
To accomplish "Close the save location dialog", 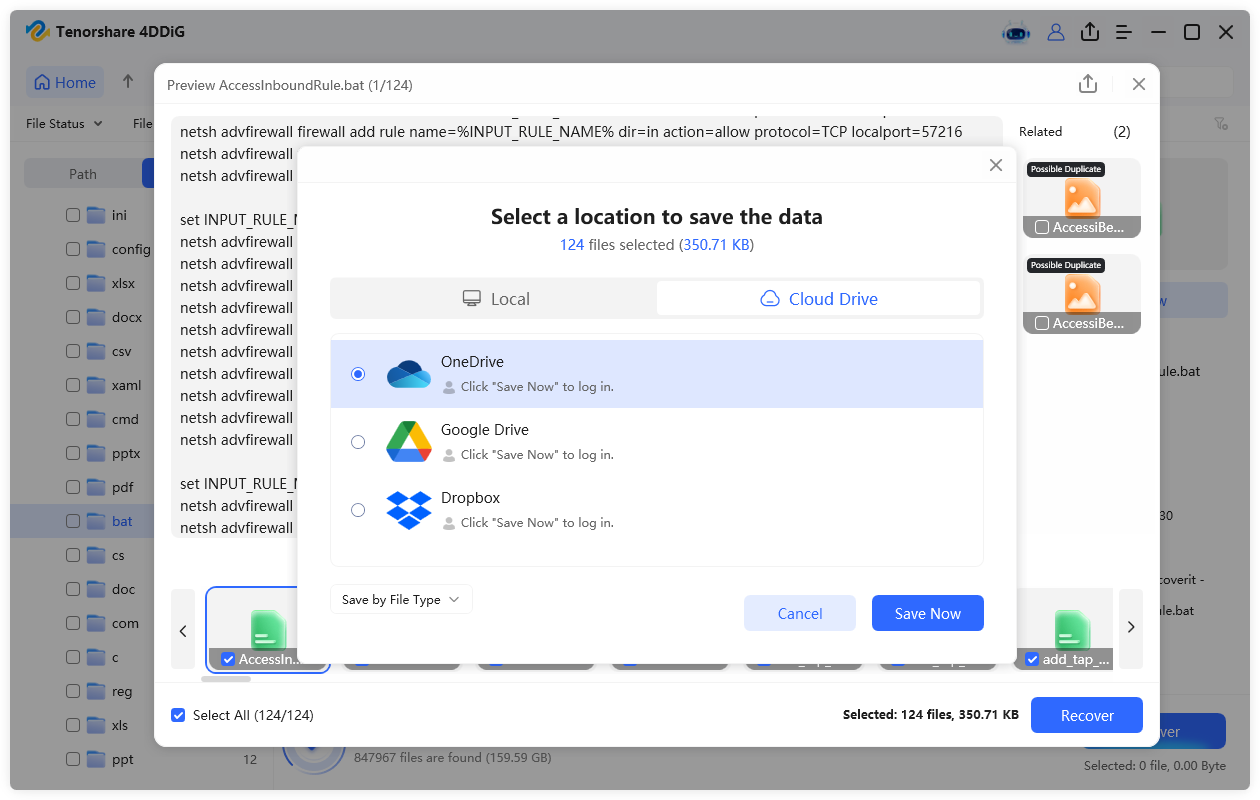I will click(995, 166).
